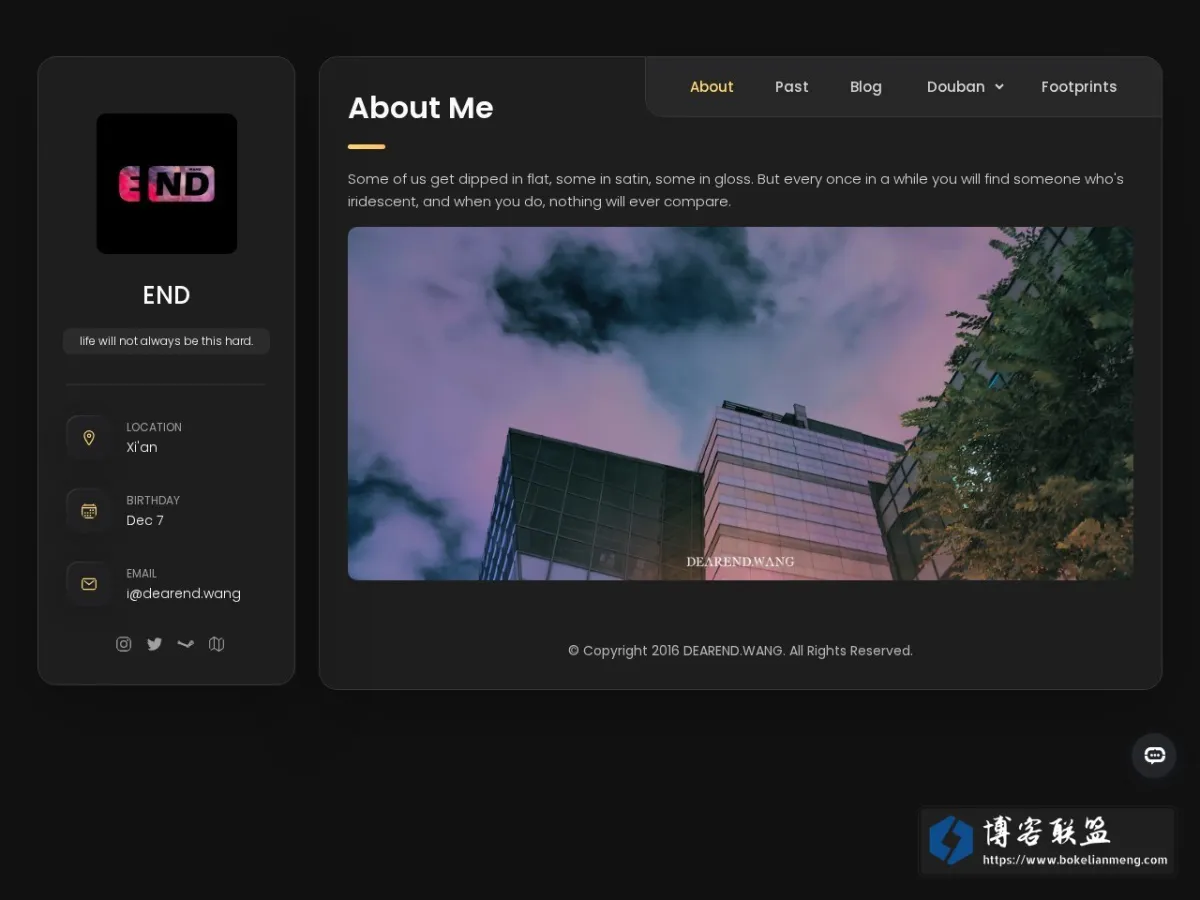The width and height of the screenshot is (1200, 900).
Task: Click the i@dearend.wang email address
Action: 184,594
